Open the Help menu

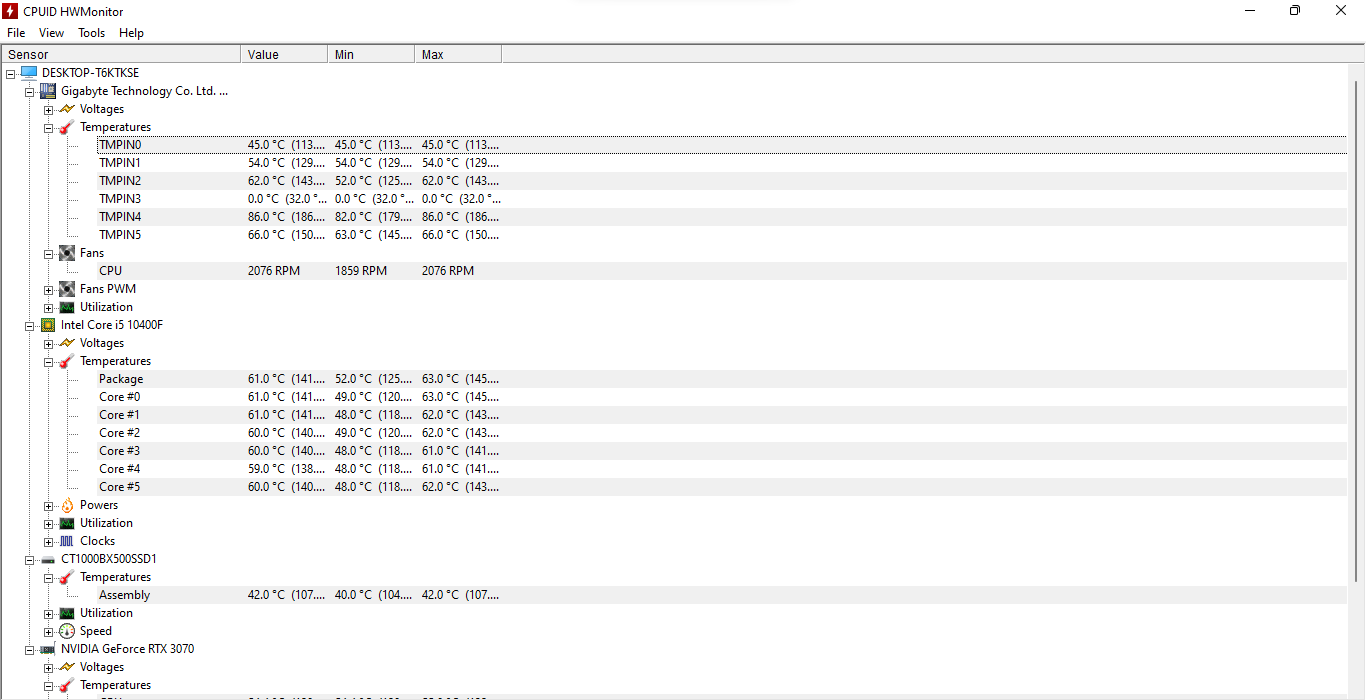pyautogui.click(x=132, y=33)
